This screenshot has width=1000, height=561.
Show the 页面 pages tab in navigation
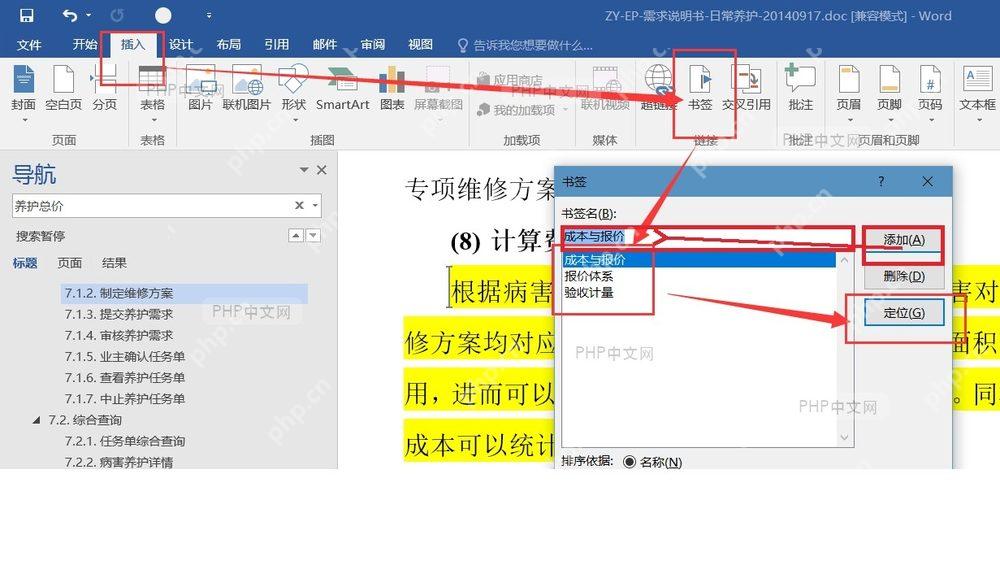70,263
